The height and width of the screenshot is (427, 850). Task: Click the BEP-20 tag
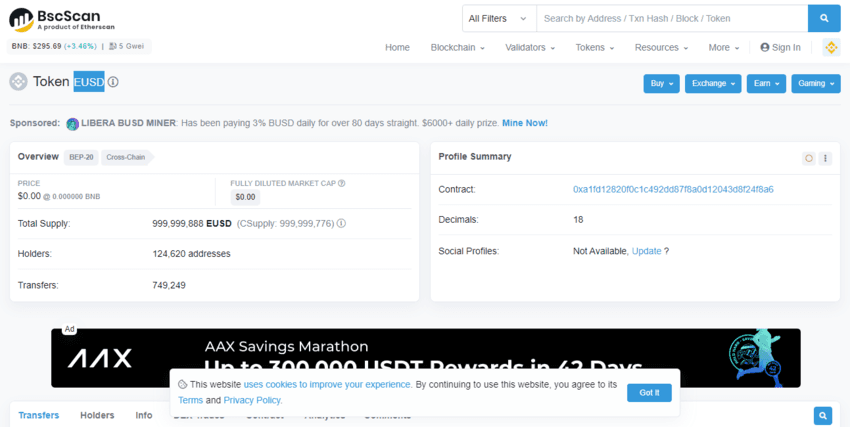coord(81,158)
